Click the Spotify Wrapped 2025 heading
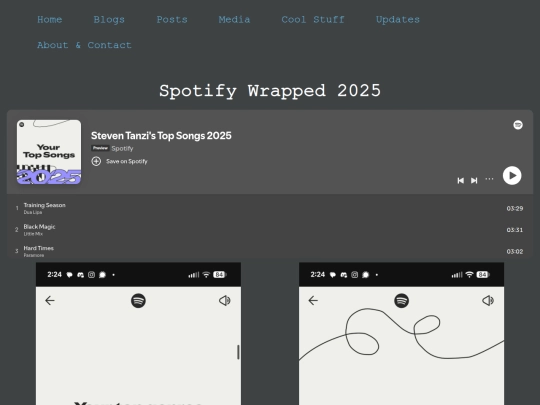 270,91
